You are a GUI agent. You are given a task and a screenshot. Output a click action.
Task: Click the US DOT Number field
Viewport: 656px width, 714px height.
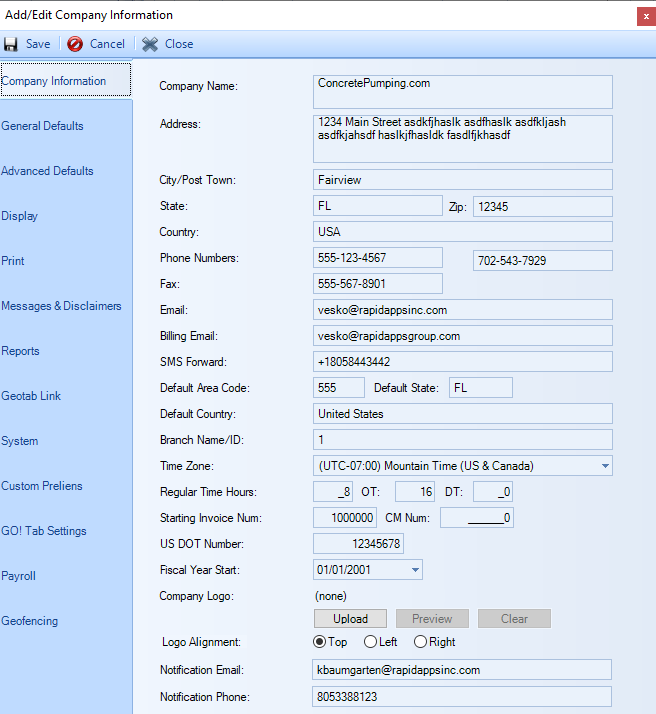pyautogui.click(x=358, y=544)
